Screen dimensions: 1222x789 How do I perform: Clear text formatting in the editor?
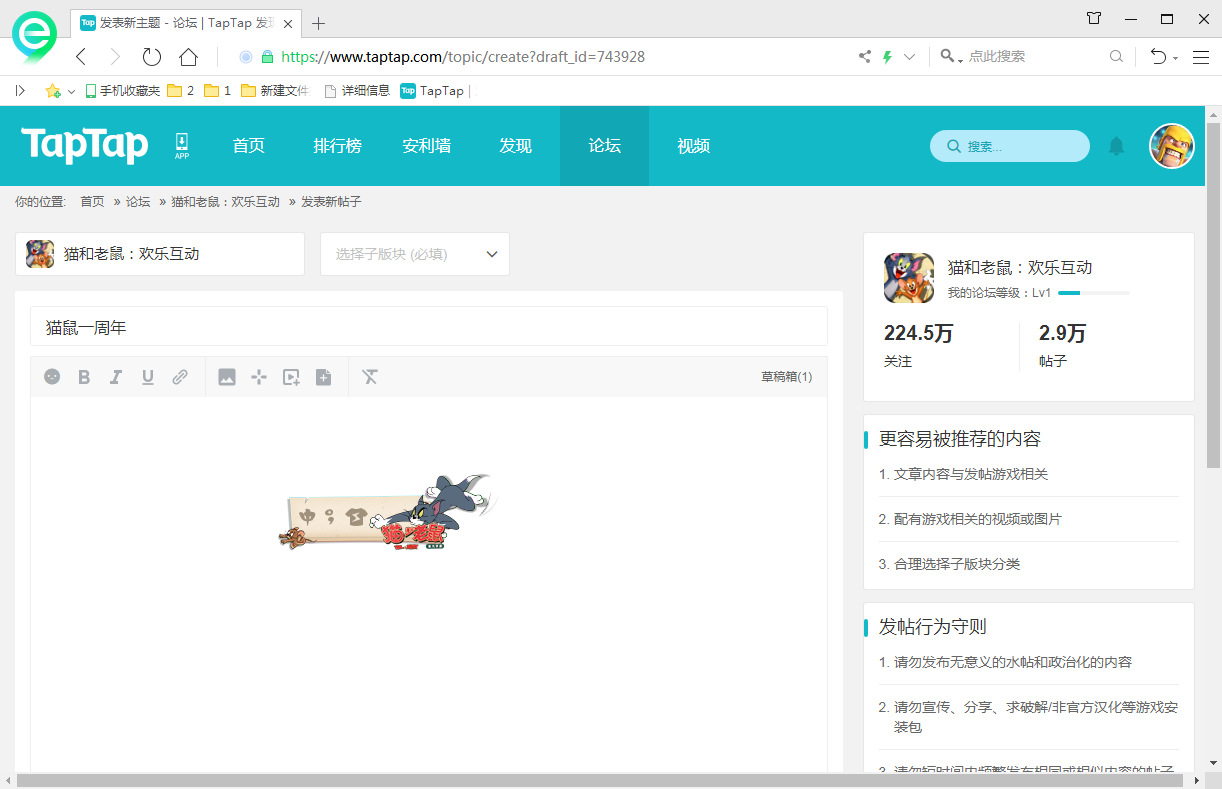[370, 377]
